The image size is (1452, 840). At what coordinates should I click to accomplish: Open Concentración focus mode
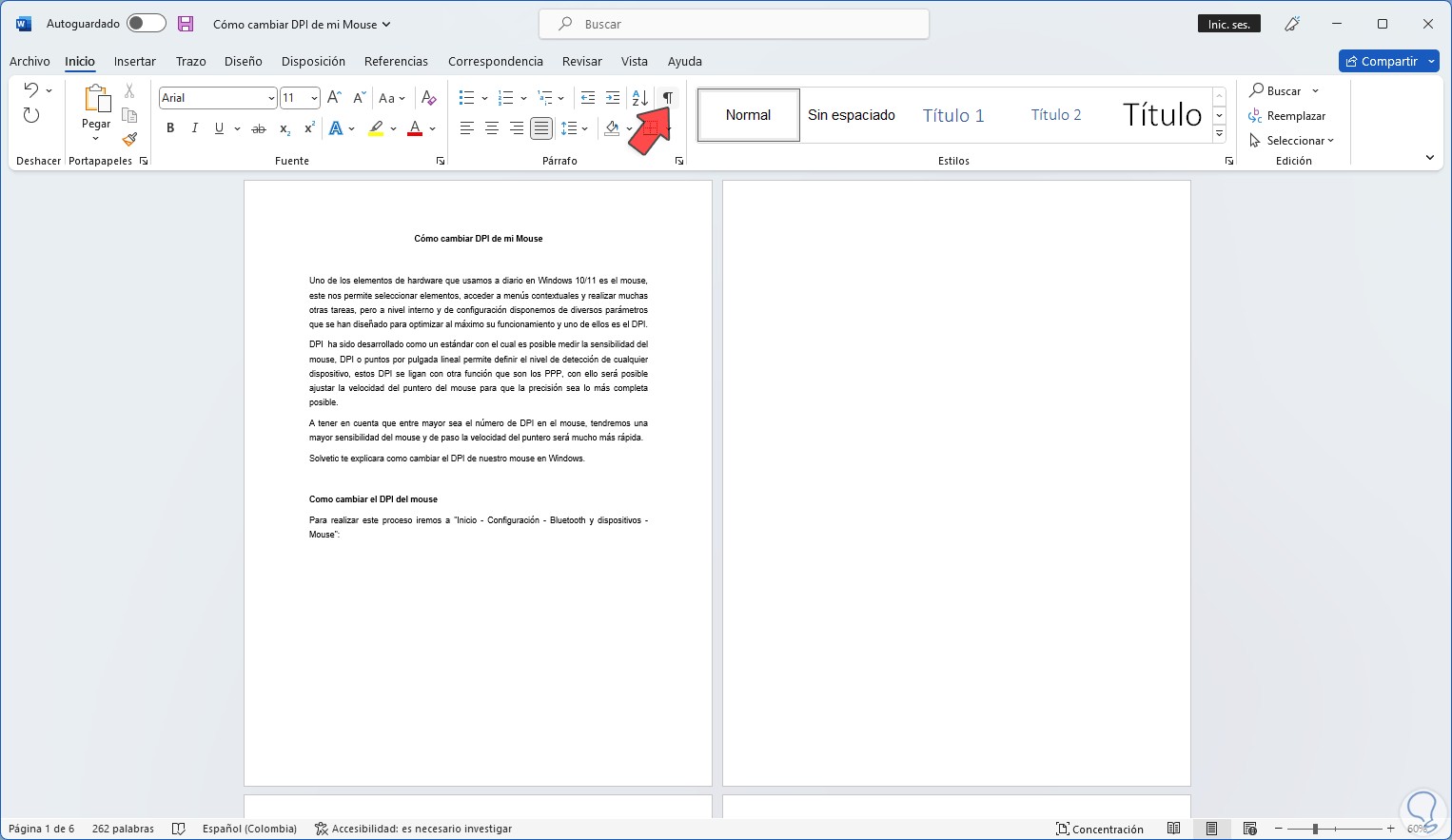pos(1100,829)
